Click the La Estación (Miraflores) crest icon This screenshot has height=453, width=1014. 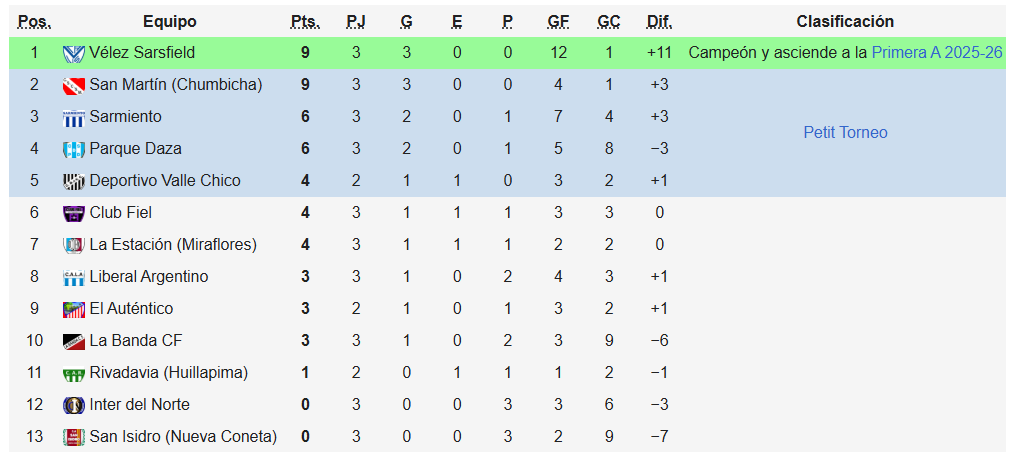tap(74, 245)
